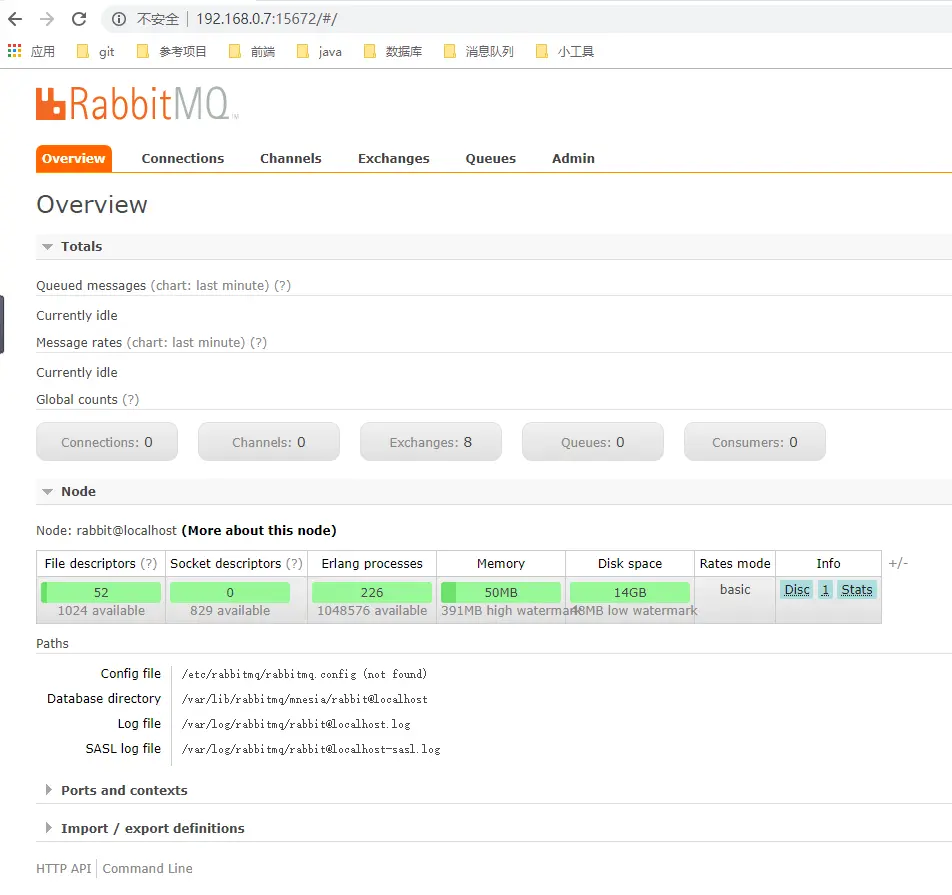
Task: Open help (?) next to Queued messages
Action: tap(282, 285)
